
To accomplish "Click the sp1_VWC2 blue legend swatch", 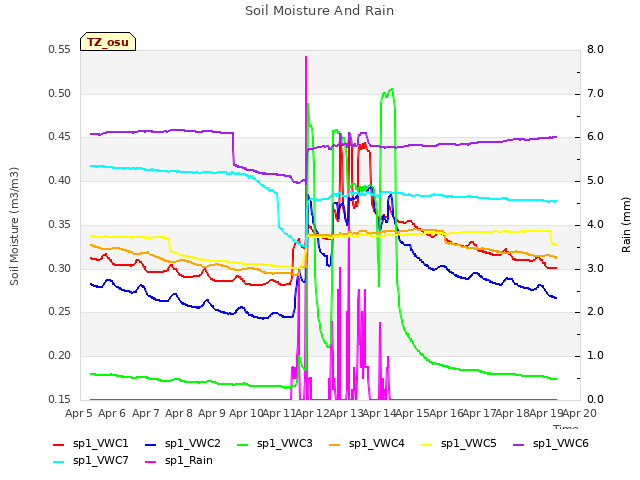I will (x=151, y=444).
